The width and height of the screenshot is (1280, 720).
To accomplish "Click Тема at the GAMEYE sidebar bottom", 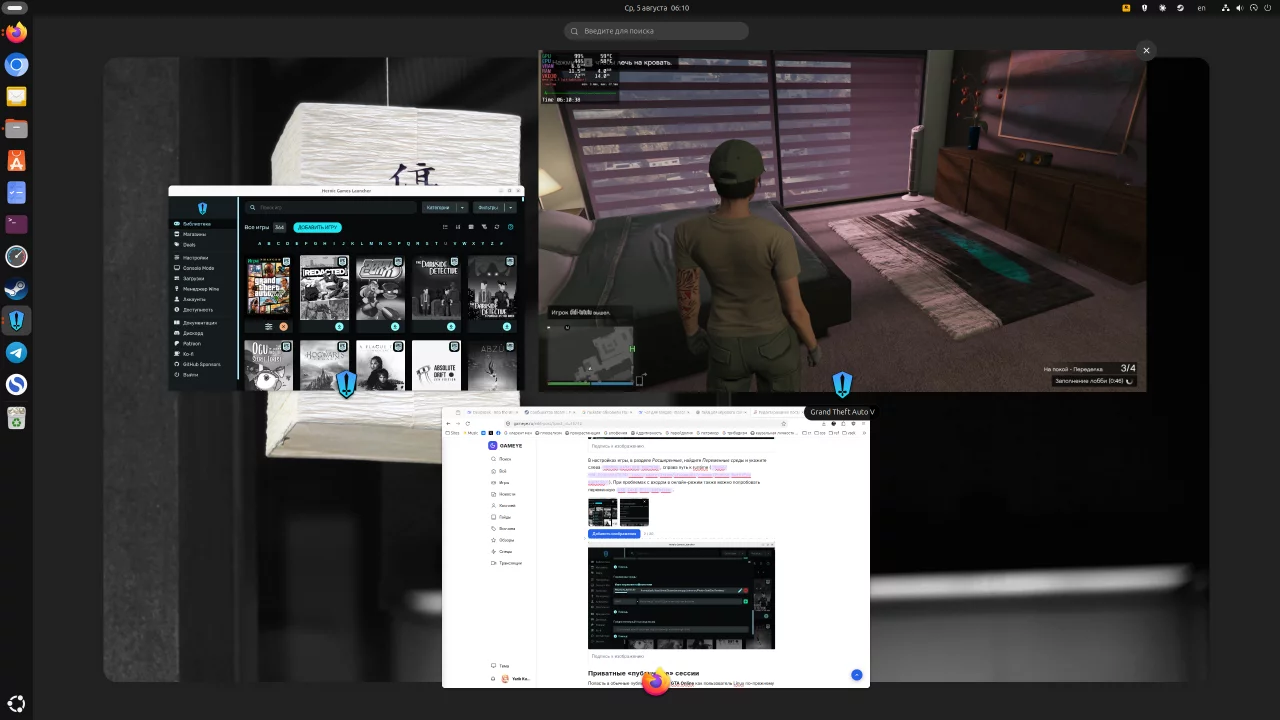I will click(x=500, y=666).
